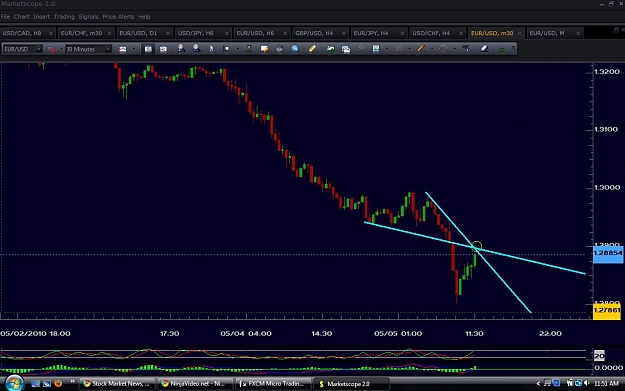The width and height of the screenshot is (625, 391).
Task: Click the green icon after the eraser
Action: (502, 49)
